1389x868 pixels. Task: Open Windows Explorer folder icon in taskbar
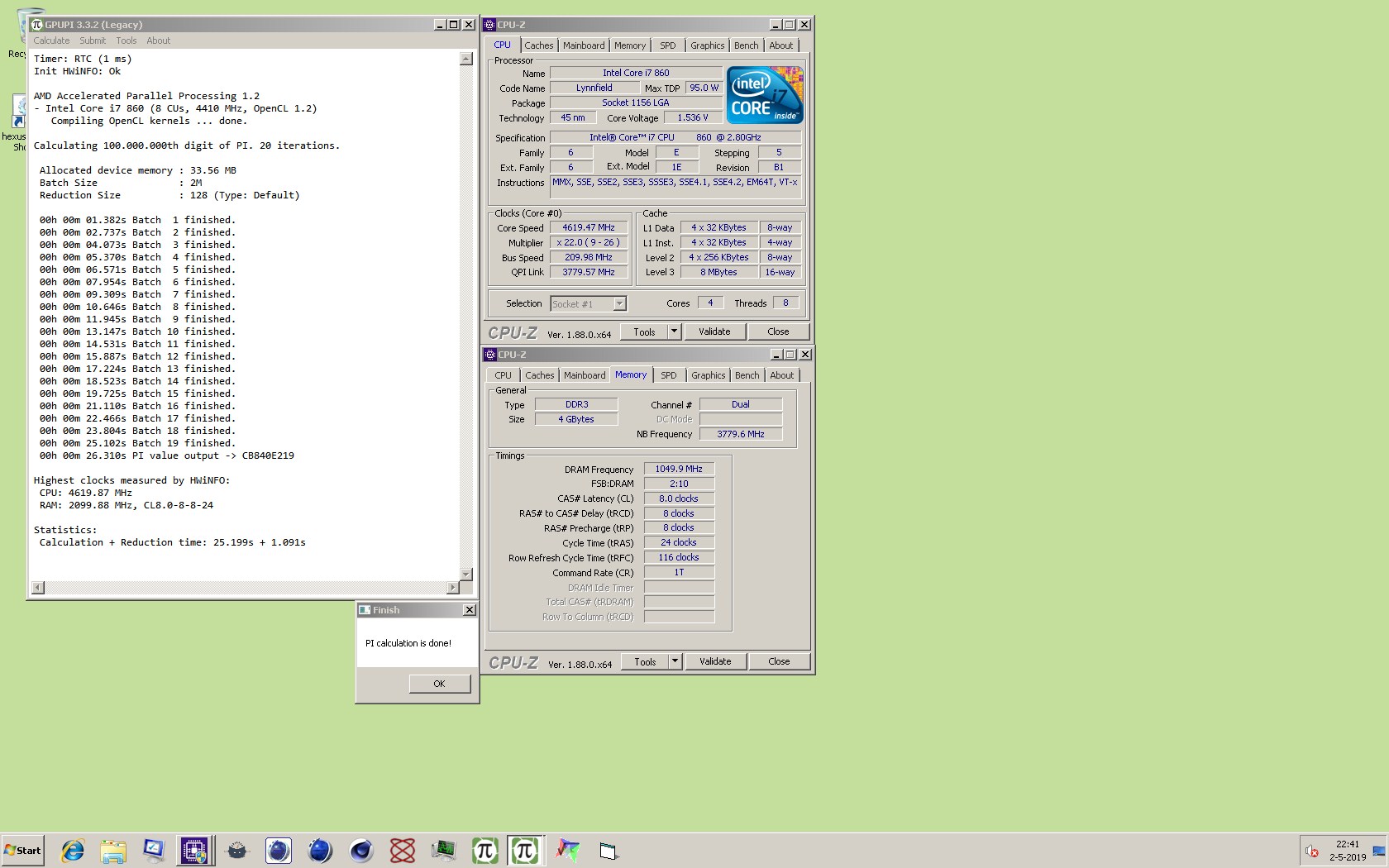coord(113,850)
